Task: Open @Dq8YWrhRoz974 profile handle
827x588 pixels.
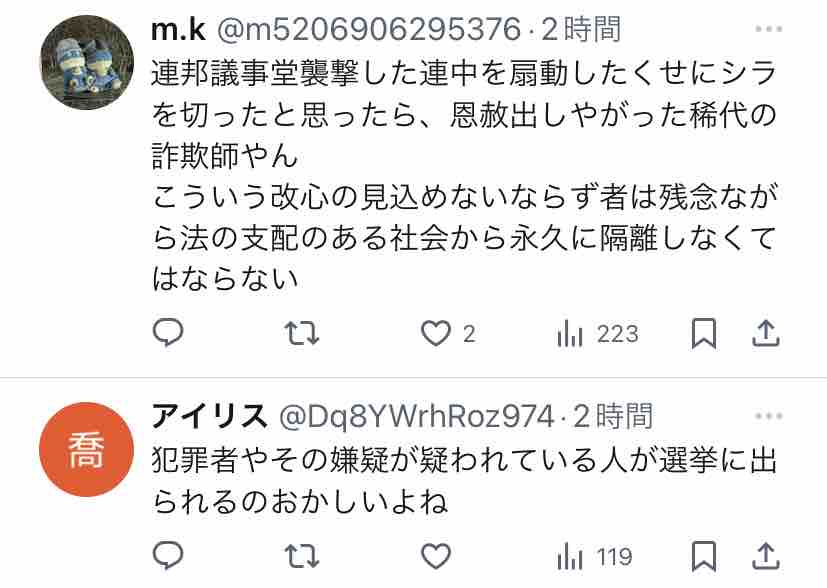Action: pyautogui.click(x=416, y=417)
